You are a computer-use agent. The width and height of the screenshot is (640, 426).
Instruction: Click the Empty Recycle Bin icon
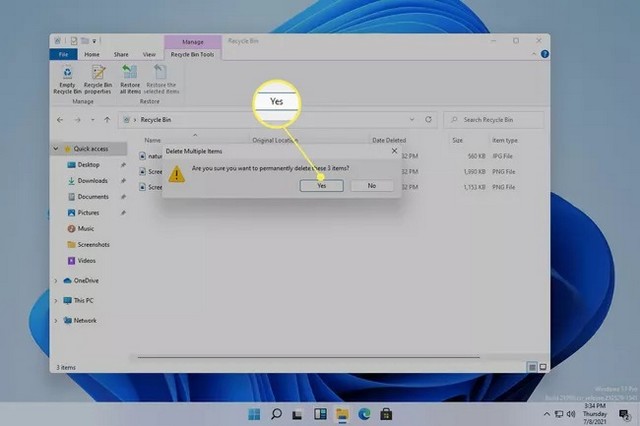pos(66,78)
